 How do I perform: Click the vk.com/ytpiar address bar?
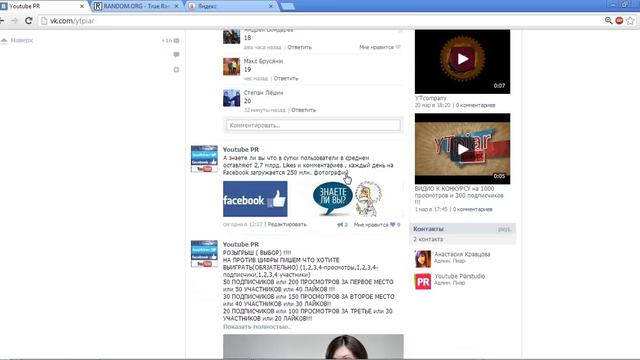[318, 20]
